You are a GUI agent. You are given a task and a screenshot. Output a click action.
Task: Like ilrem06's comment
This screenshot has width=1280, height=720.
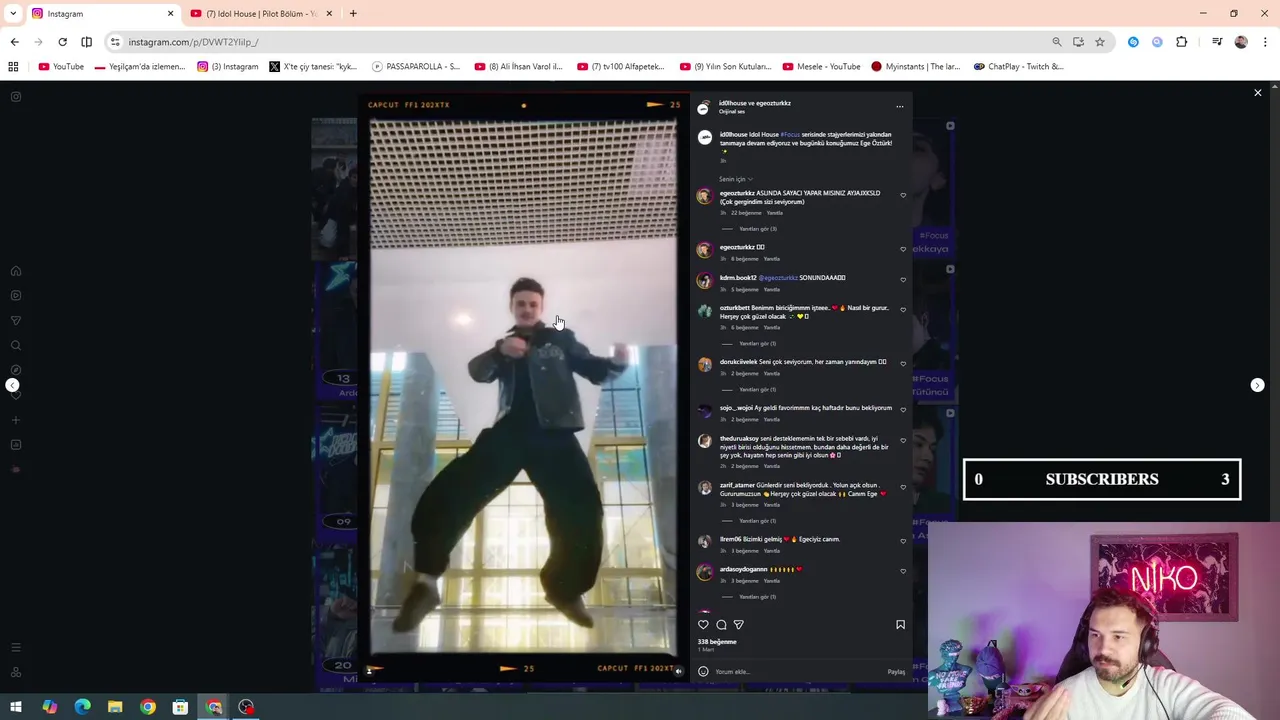(x=903, y=541)
